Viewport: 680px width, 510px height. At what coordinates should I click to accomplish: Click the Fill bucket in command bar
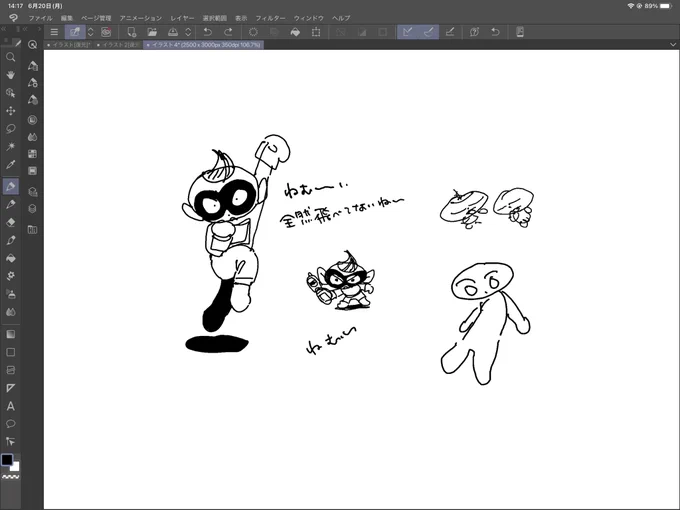tap(295, 32)
